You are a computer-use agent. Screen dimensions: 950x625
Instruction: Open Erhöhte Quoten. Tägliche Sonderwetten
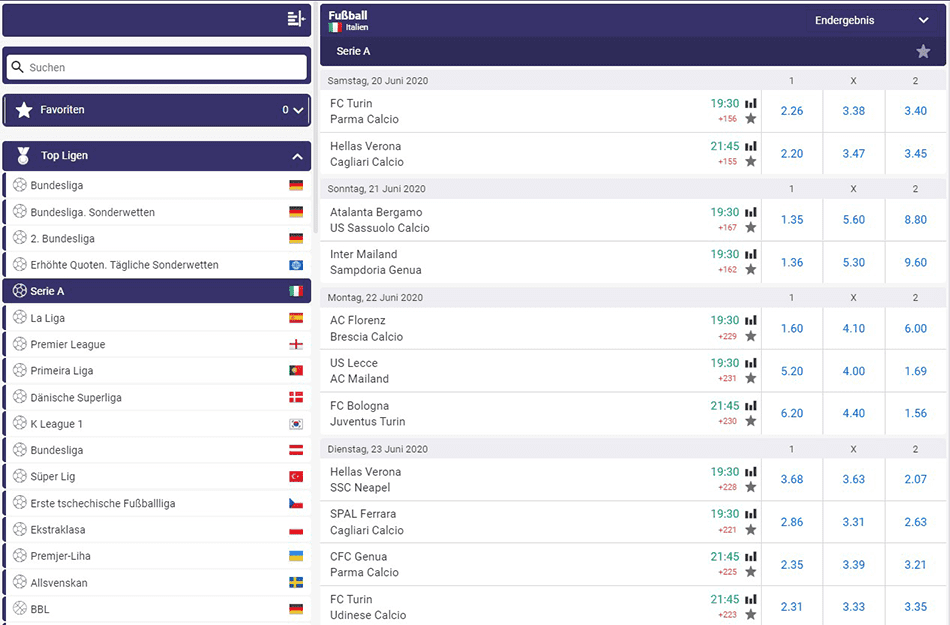tap(157, 265)
